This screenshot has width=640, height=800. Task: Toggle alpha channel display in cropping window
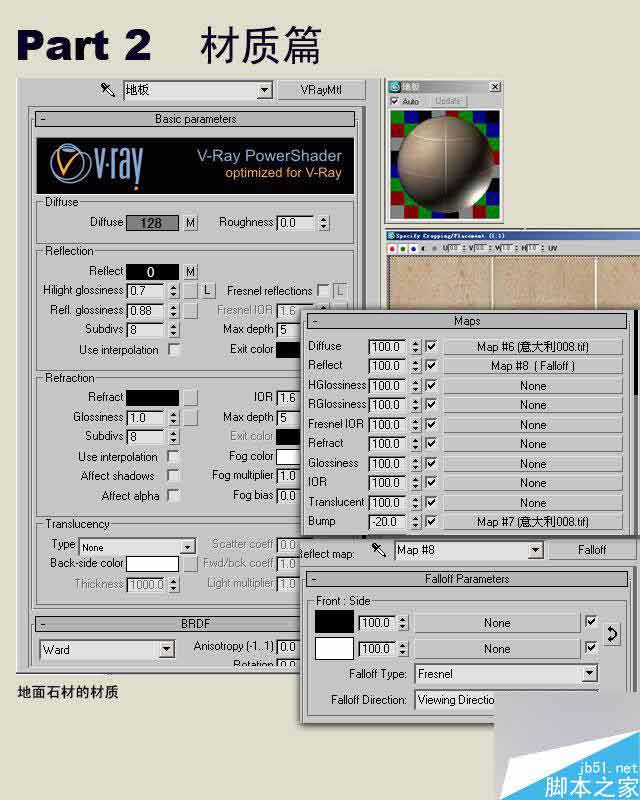(x=423, y=248)
